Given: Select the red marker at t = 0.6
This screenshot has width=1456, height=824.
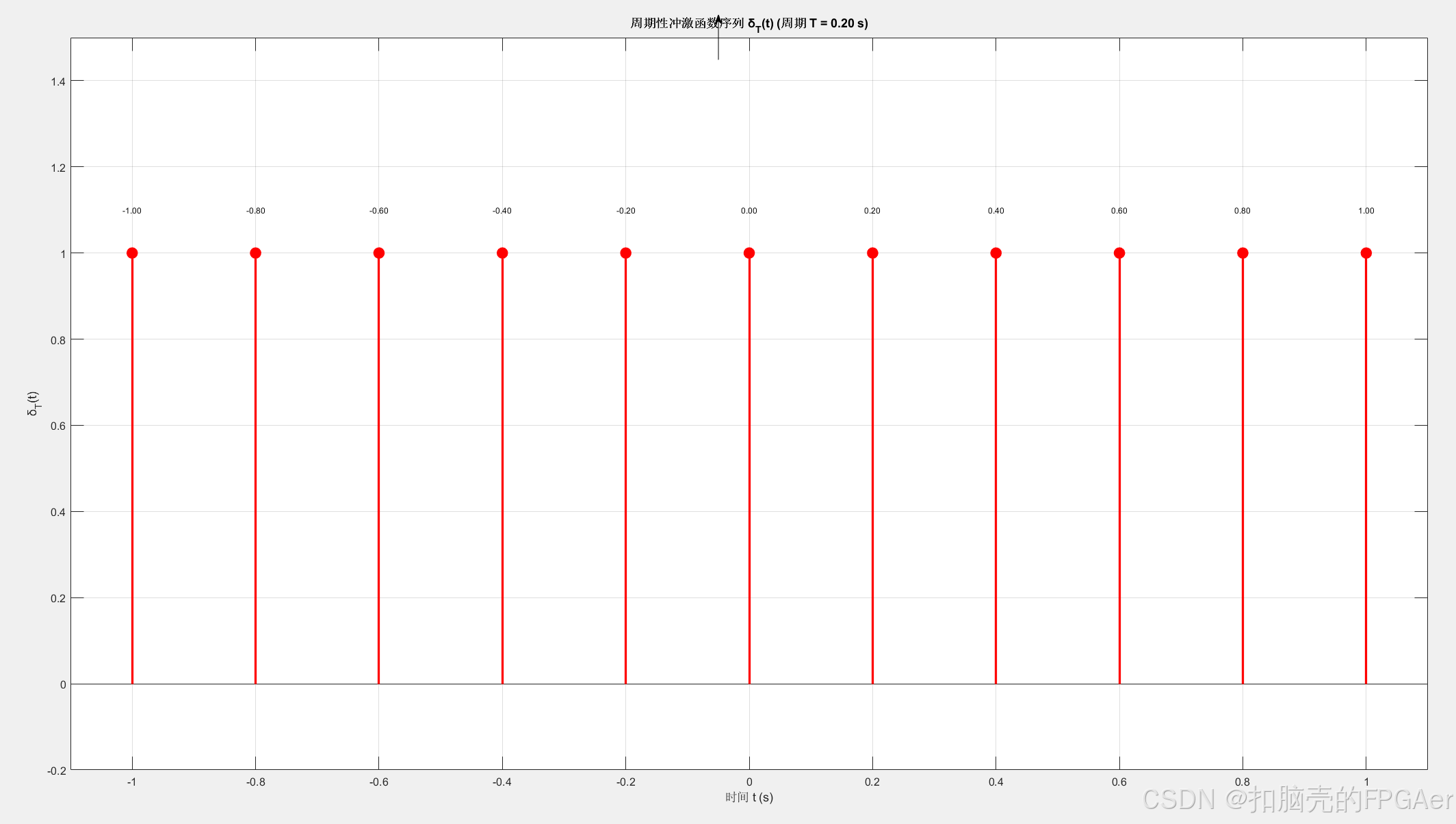Looking at the screenshot, I should pyautogui.click(x=1119, y=253).
